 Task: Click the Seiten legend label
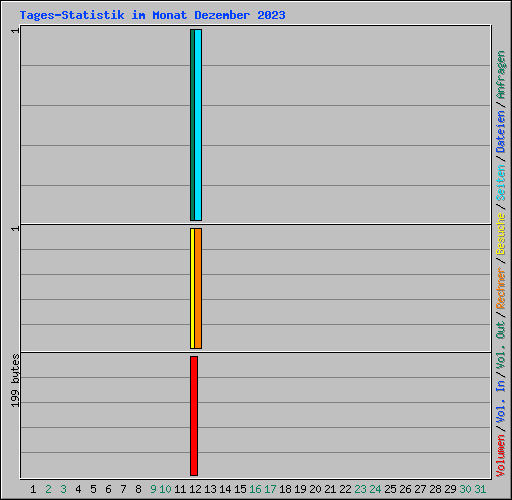501,183
